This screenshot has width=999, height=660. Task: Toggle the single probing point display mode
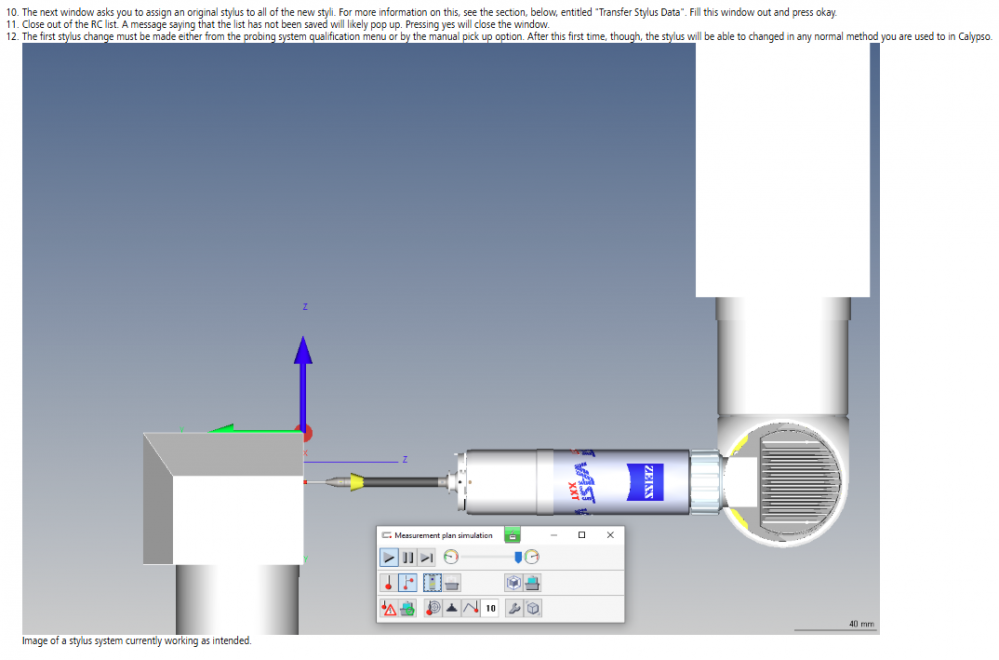pyautogui.click(x=386, y=583)
